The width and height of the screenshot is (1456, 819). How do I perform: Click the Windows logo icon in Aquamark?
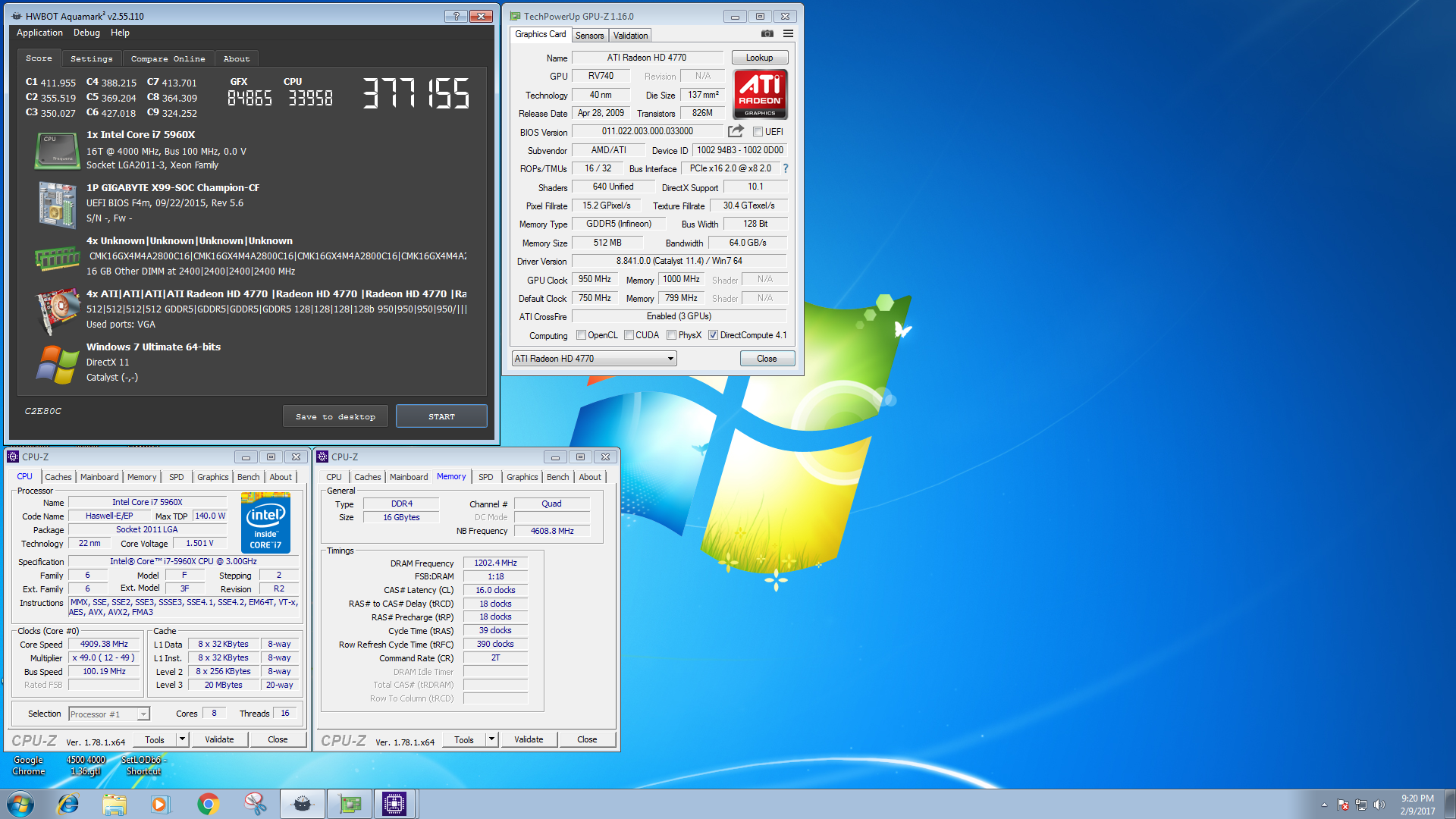(57, 364)
